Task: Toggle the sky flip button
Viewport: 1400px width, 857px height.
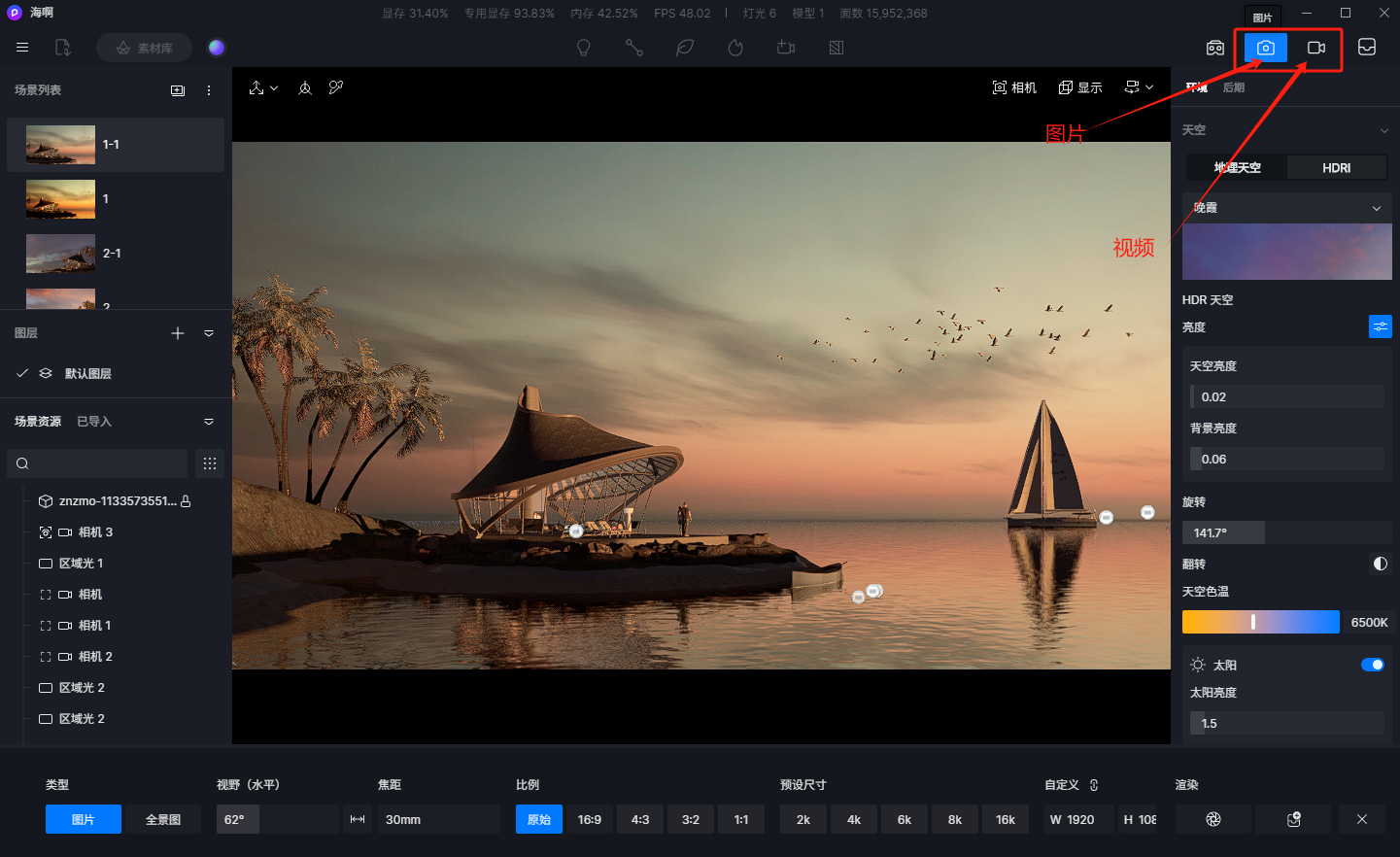Action: pos(1380,564)
